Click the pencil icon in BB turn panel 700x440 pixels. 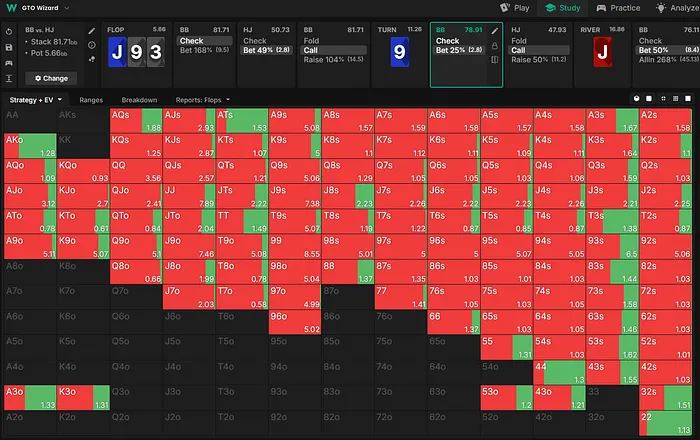(x=495, y=31)
